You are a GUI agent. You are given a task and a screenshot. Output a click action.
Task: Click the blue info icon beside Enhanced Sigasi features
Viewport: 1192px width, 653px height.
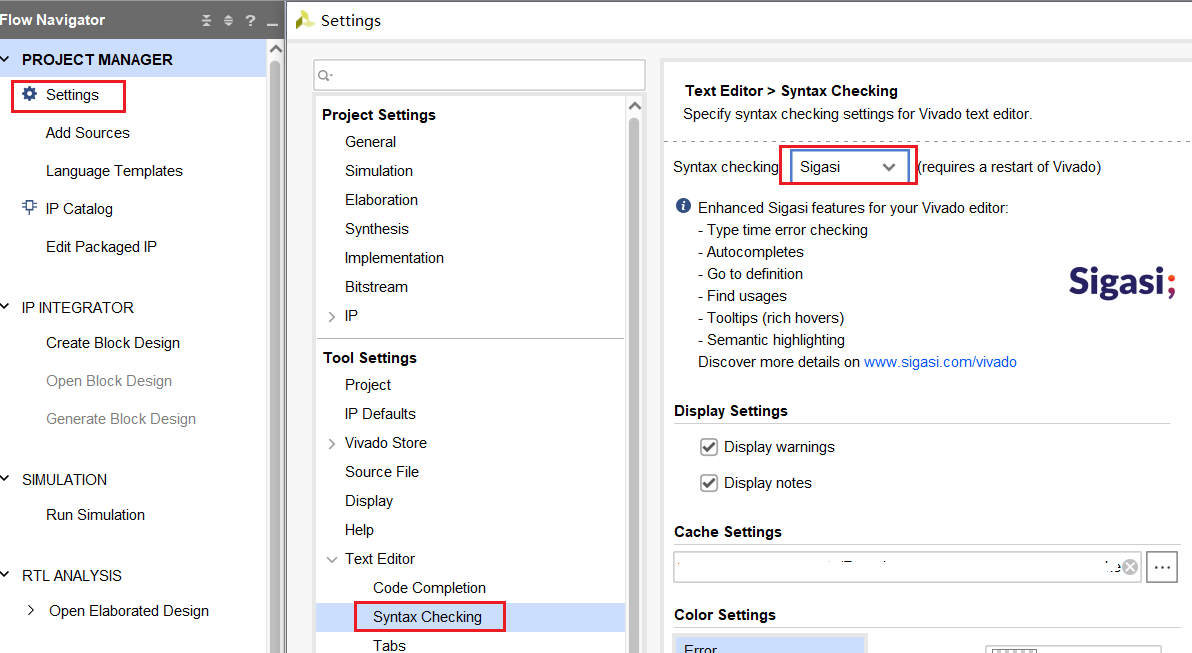[x=683, y=206]
